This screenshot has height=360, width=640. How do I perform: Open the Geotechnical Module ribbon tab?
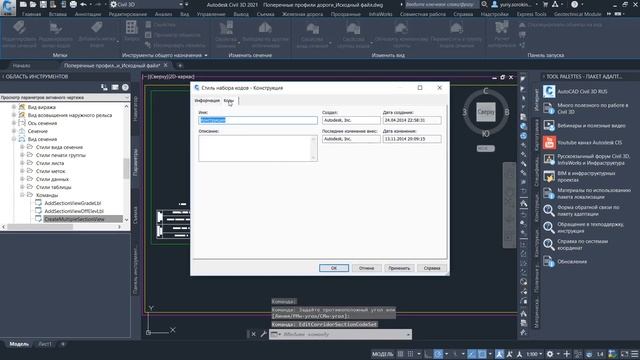tap(578, 14)
